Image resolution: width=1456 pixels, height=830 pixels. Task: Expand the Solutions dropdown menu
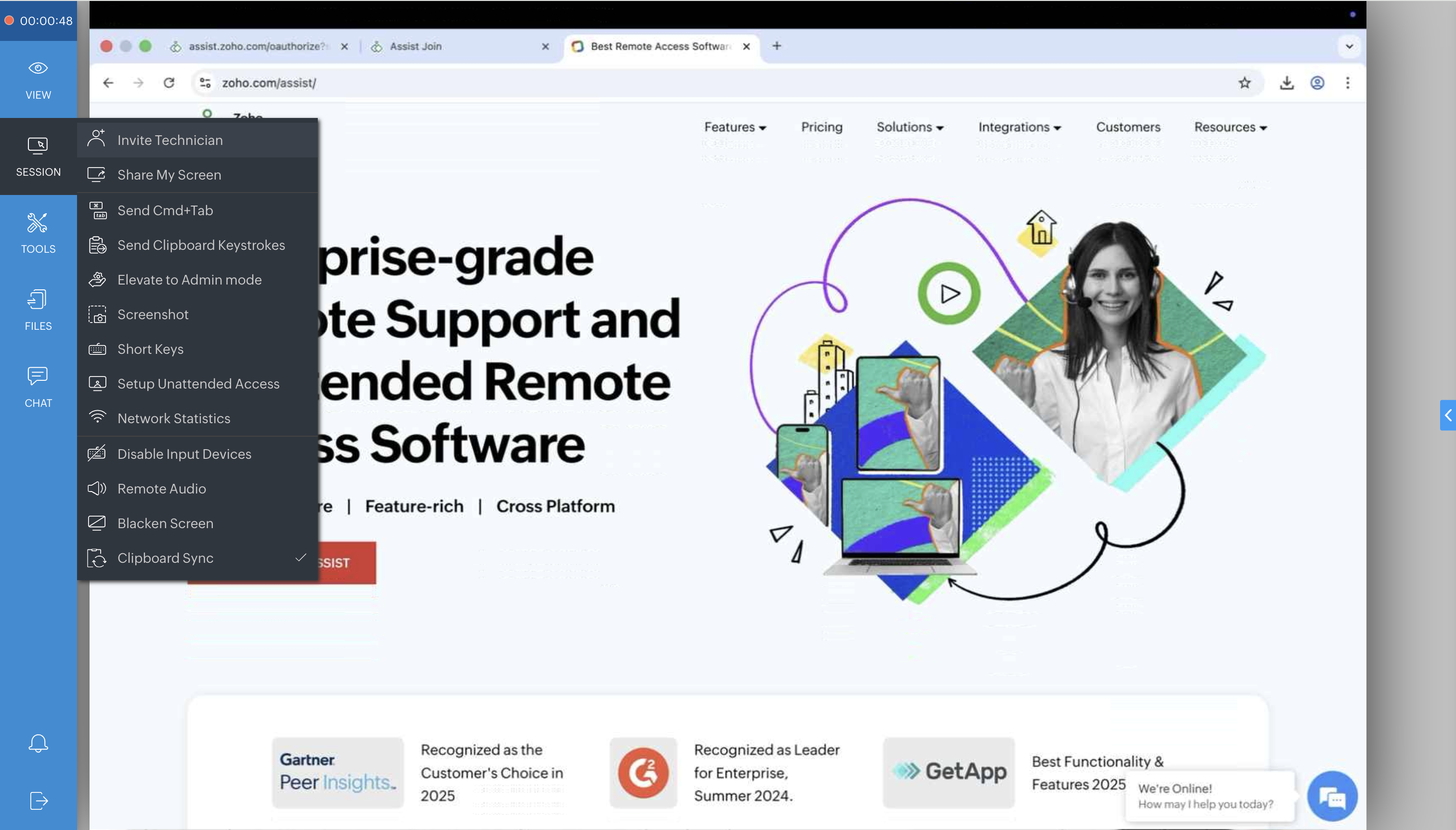click(910, 127)
